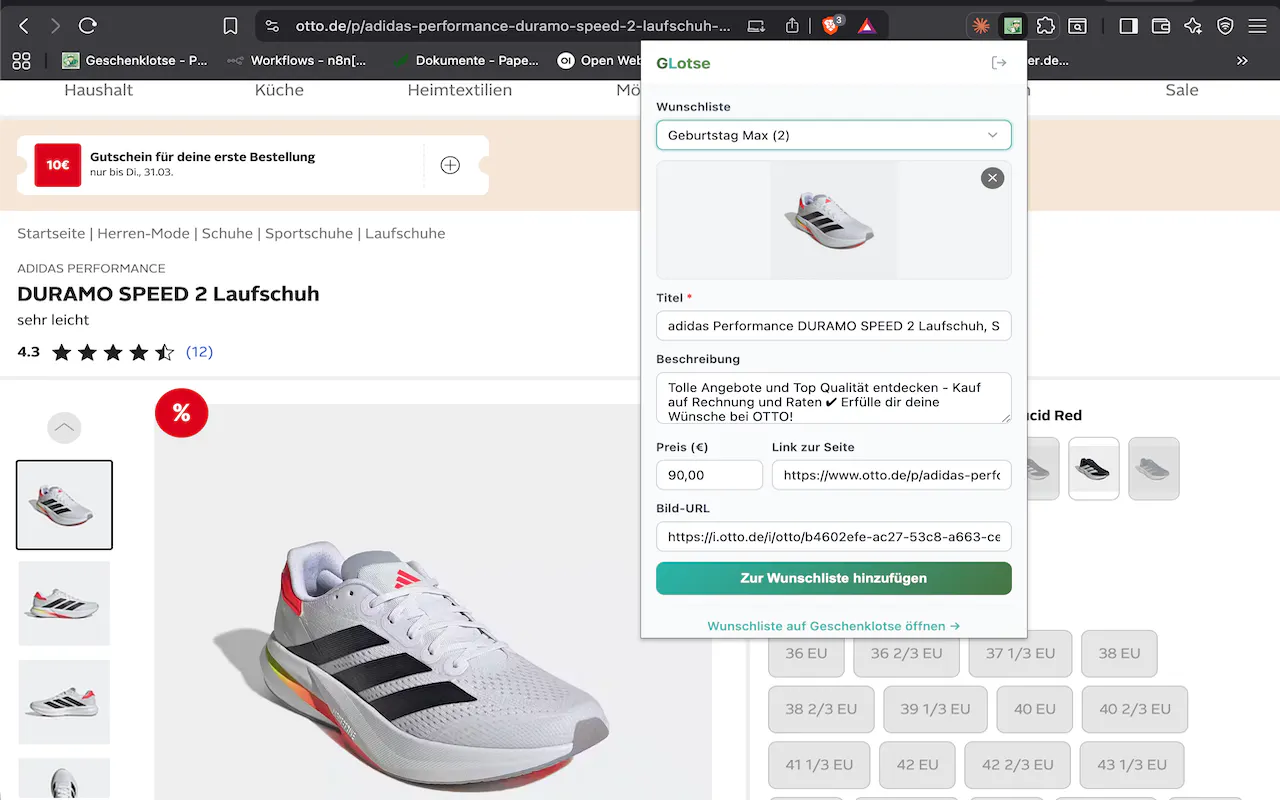Viewport: 1280px width, 800px height.
Task: Remove the product image with X icon
Action: pos(992,178)
